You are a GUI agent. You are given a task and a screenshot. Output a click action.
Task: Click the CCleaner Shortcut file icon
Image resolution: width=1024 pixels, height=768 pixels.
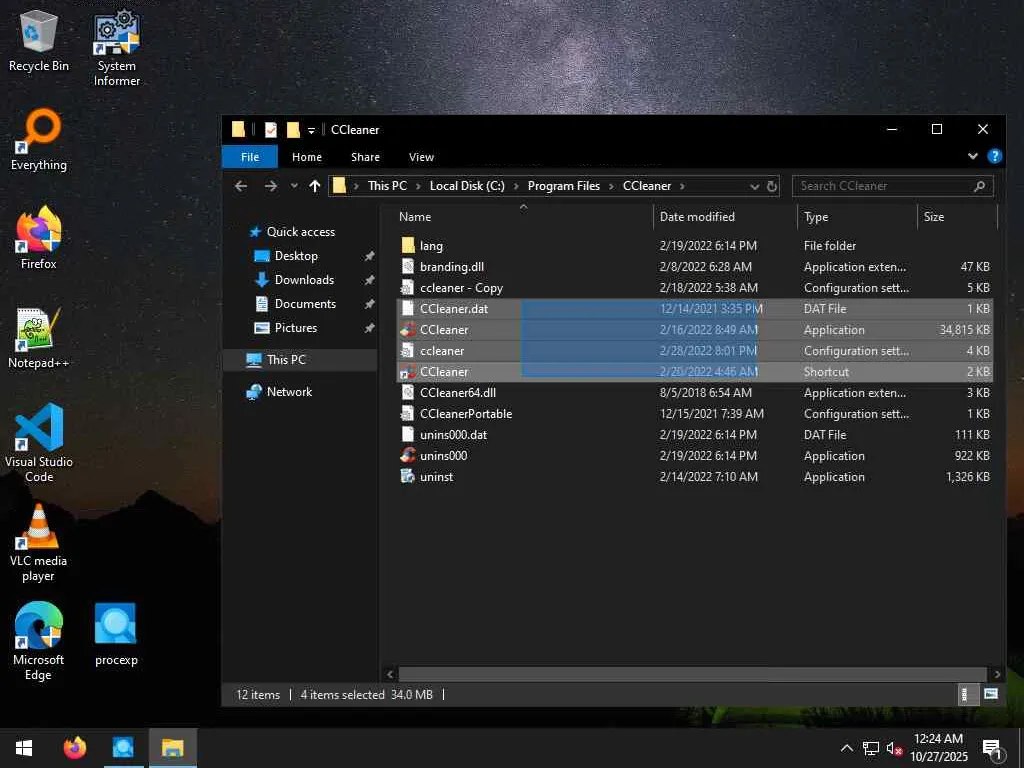click(408, 372)
